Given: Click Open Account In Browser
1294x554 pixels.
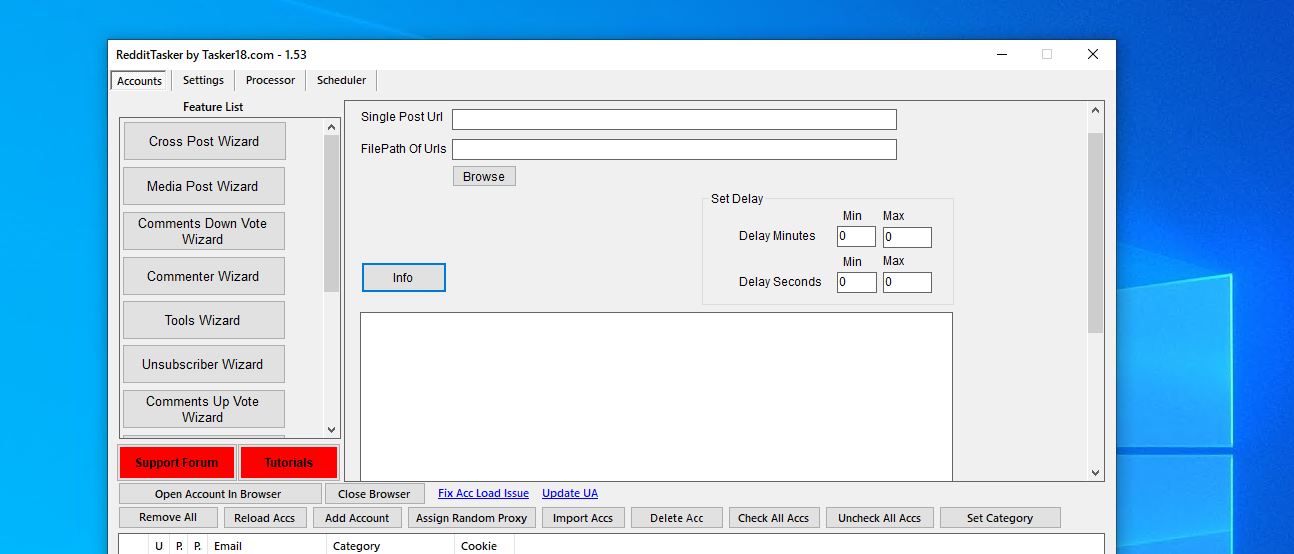Looking at the screenshot, I should [x=220, y=494].
